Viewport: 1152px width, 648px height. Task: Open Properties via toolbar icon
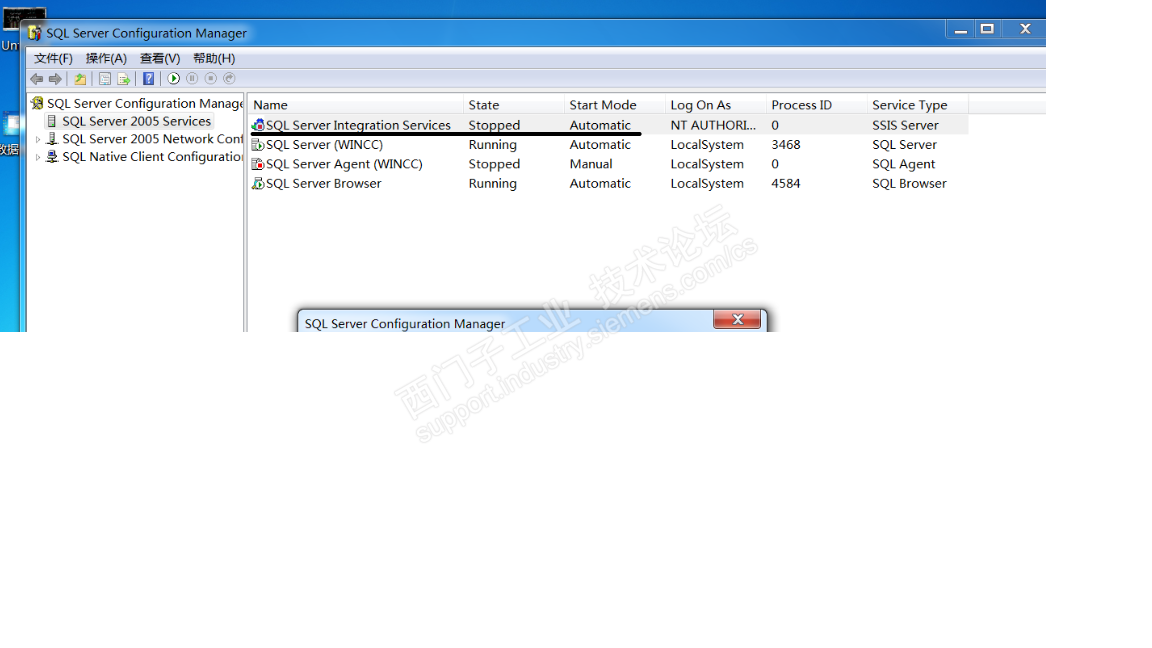click(105, 79)
